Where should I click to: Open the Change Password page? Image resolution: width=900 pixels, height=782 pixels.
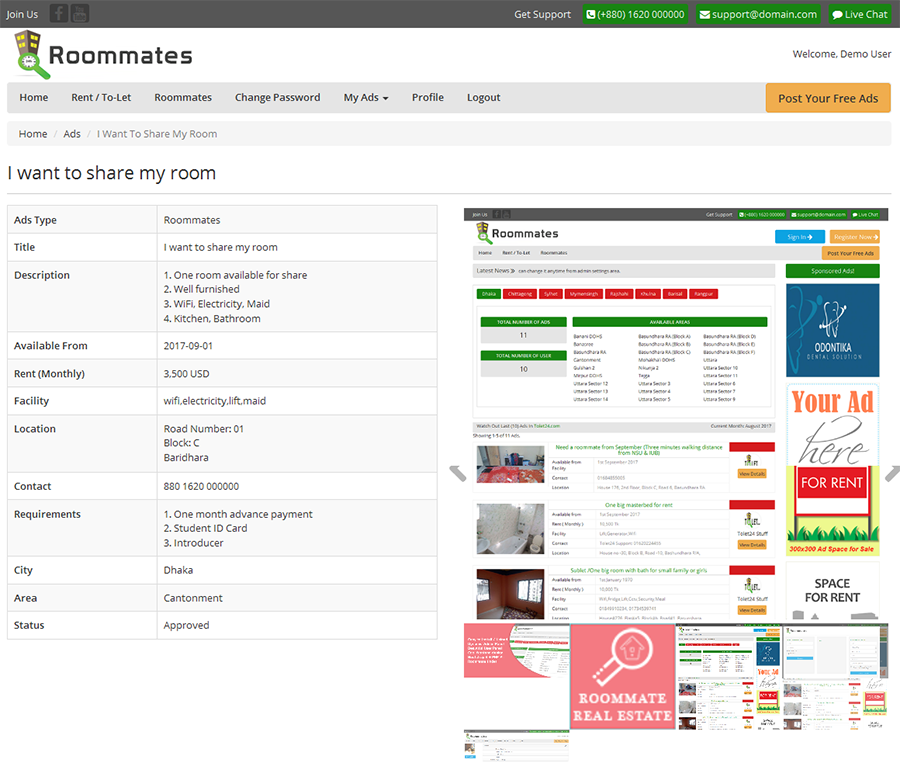coord(277,97)
